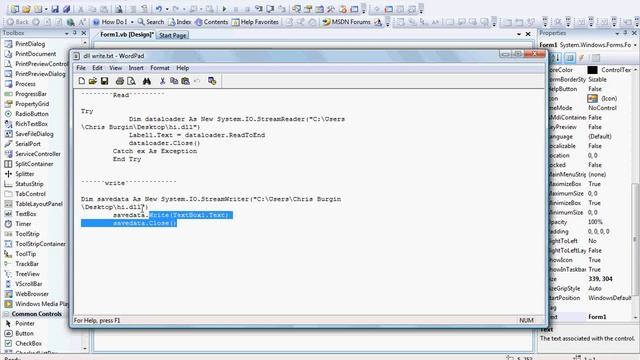Click the Toolbox scroll down arrow
Image resolution: width=640 pixels, height=360 pixels.
85,349
